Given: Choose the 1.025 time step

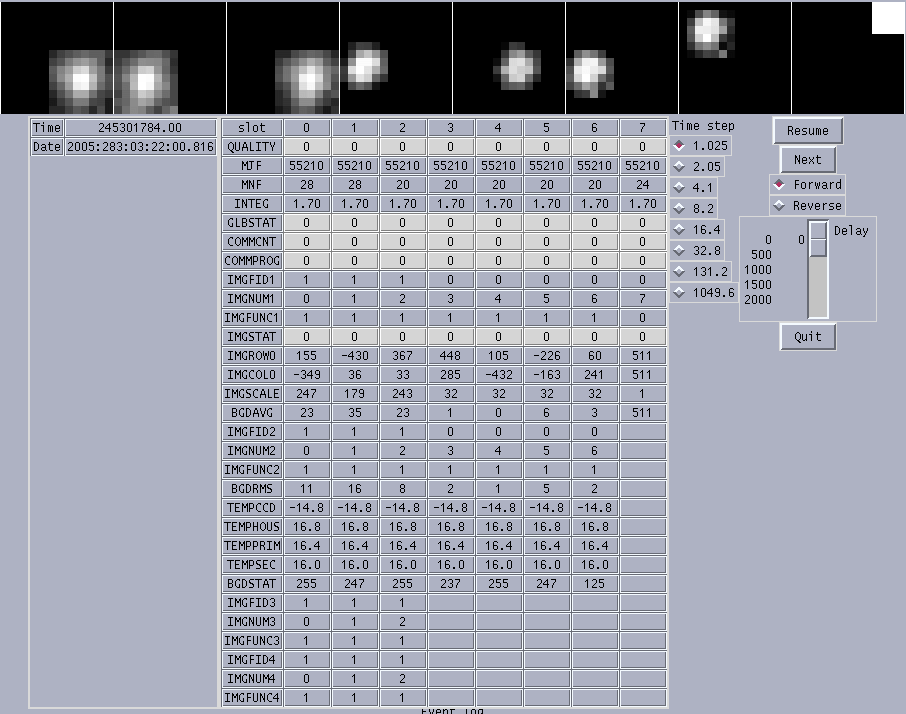Looking at the screenshot, I should pyautogui.click(x=701, y=146).
